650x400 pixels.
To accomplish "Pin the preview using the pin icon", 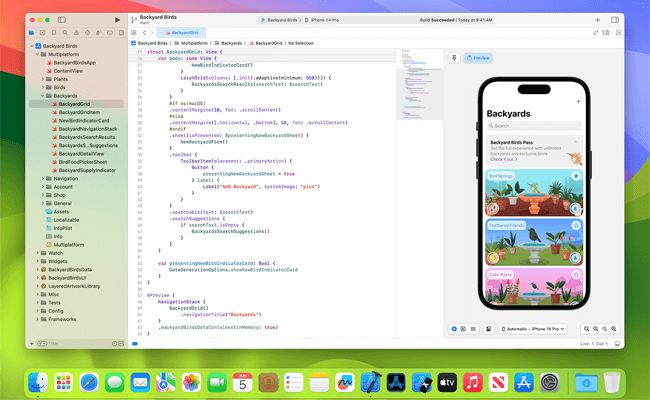I will (x=454, y=58).
